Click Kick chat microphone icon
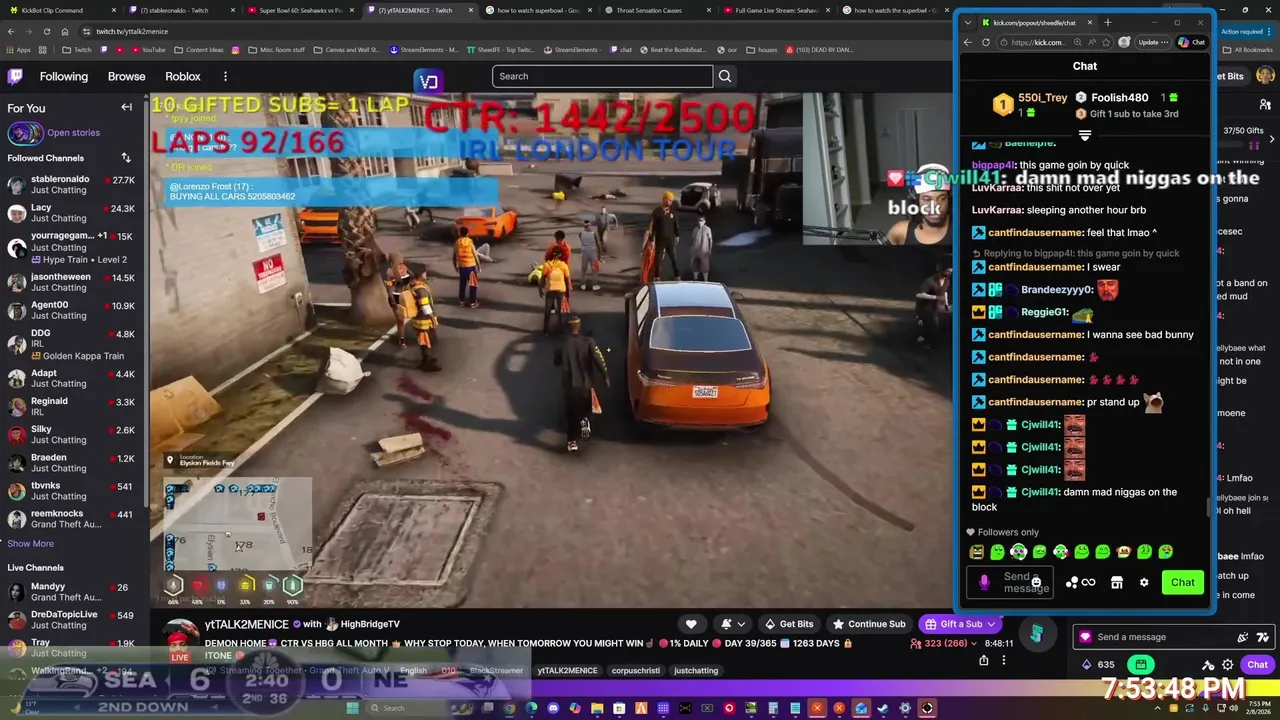The image size is (1280, 720). pos(984,582)
